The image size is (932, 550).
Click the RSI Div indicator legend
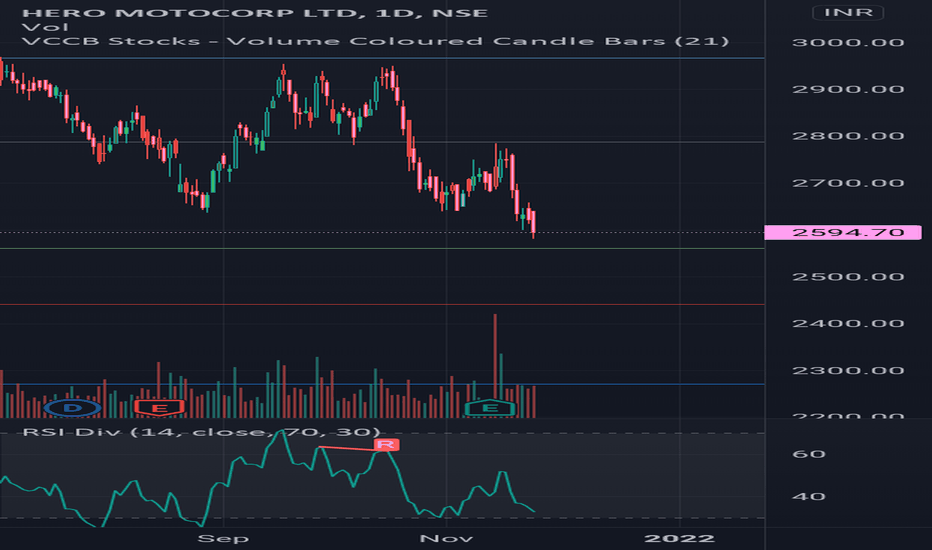(201, 432)
